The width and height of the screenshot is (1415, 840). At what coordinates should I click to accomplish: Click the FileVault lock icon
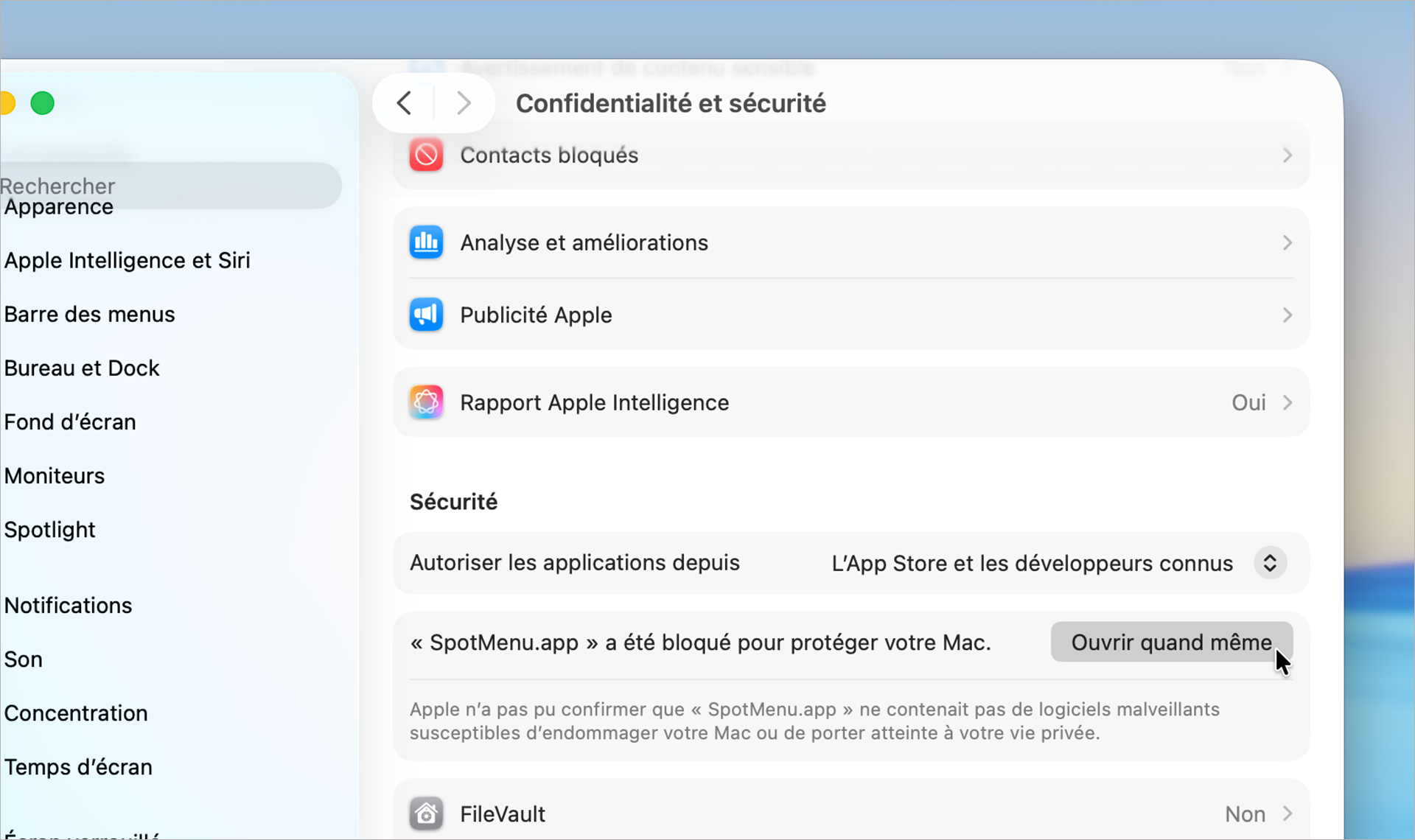[x=426, y=813]
